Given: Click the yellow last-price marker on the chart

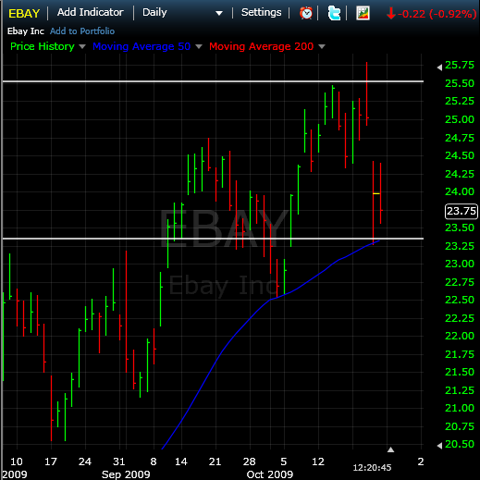Looking at the screenshot, I should 376,193.
